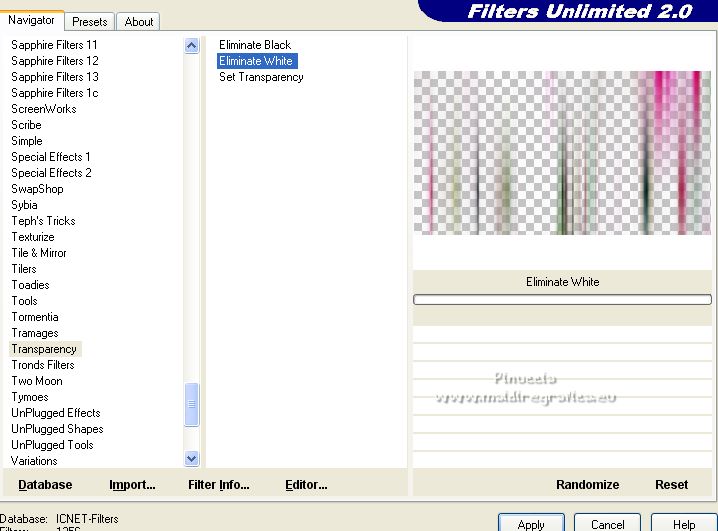This screenshot has width=718, height=531.
Task: Select the Tramages category
Action: [35, 333]
